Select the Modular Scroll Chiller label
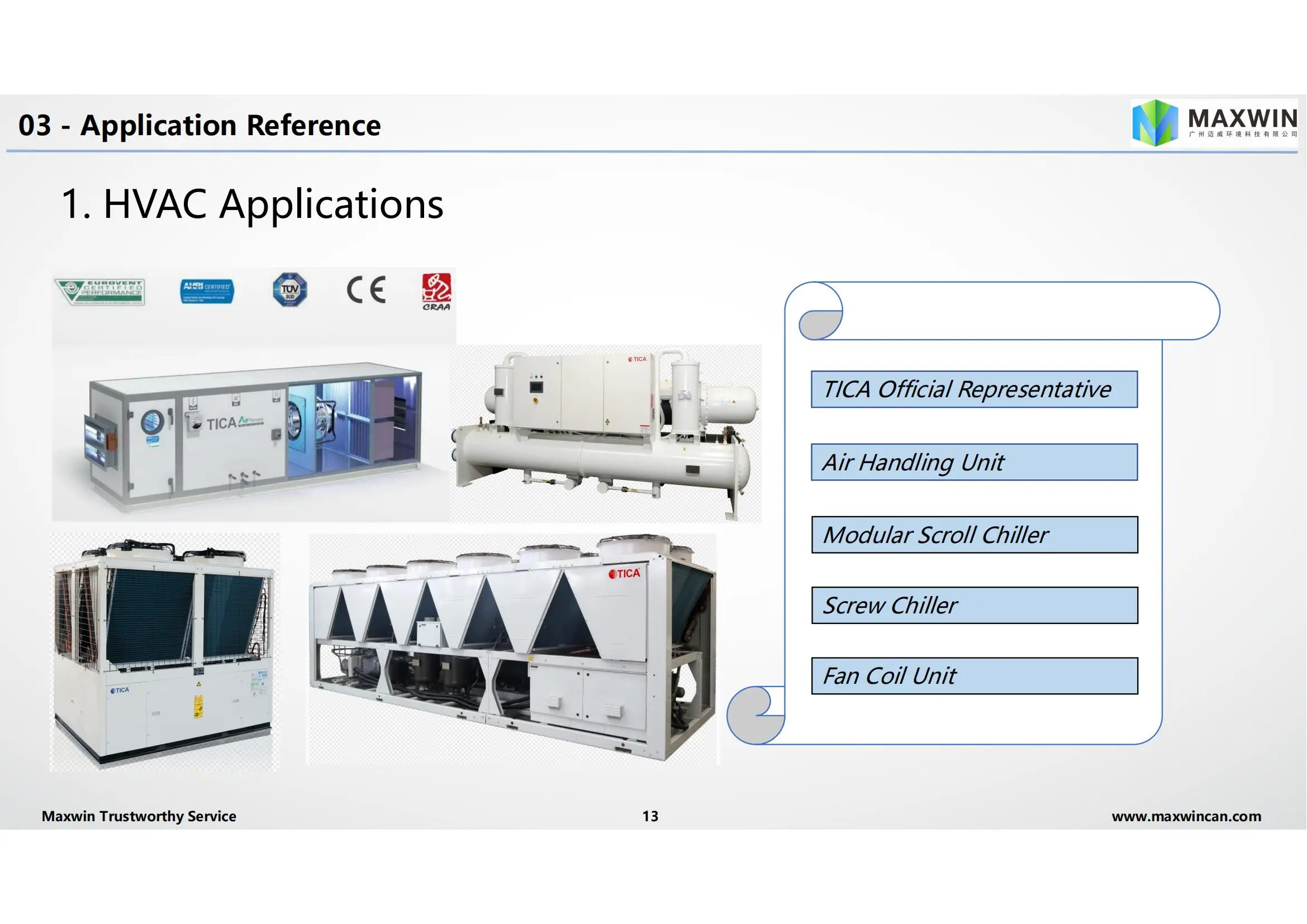This screenshot has height=924, width=1307. (974, 535)
